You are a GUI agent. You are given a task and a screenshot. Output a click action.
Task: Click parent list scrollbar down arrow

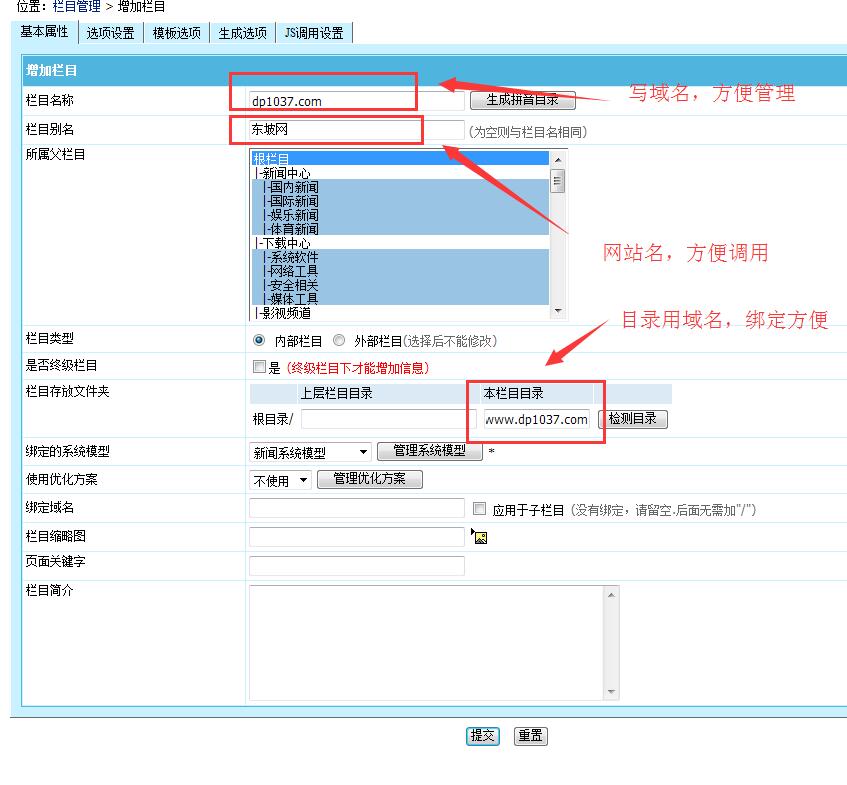[x=558, y=311]
